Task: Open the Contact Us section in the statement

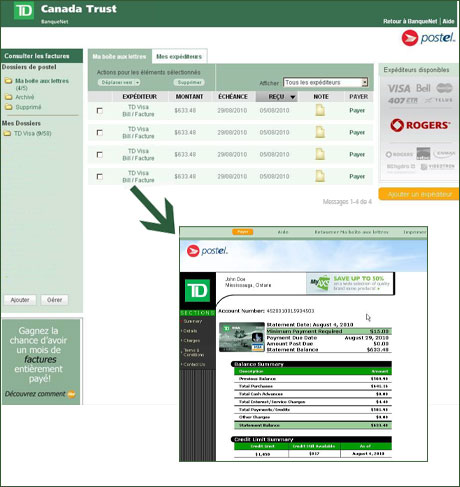Action: (194, 365)
